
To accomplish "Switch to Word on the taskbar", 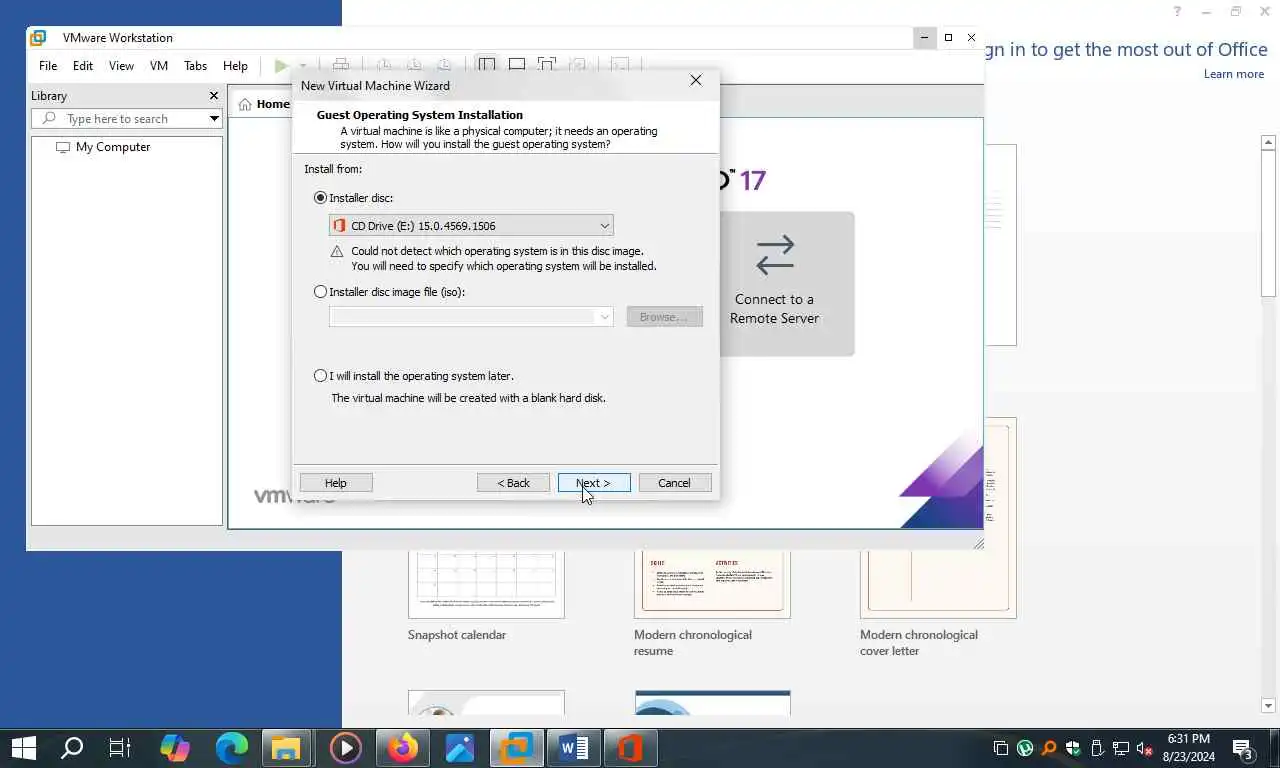I will coord(574,748).
